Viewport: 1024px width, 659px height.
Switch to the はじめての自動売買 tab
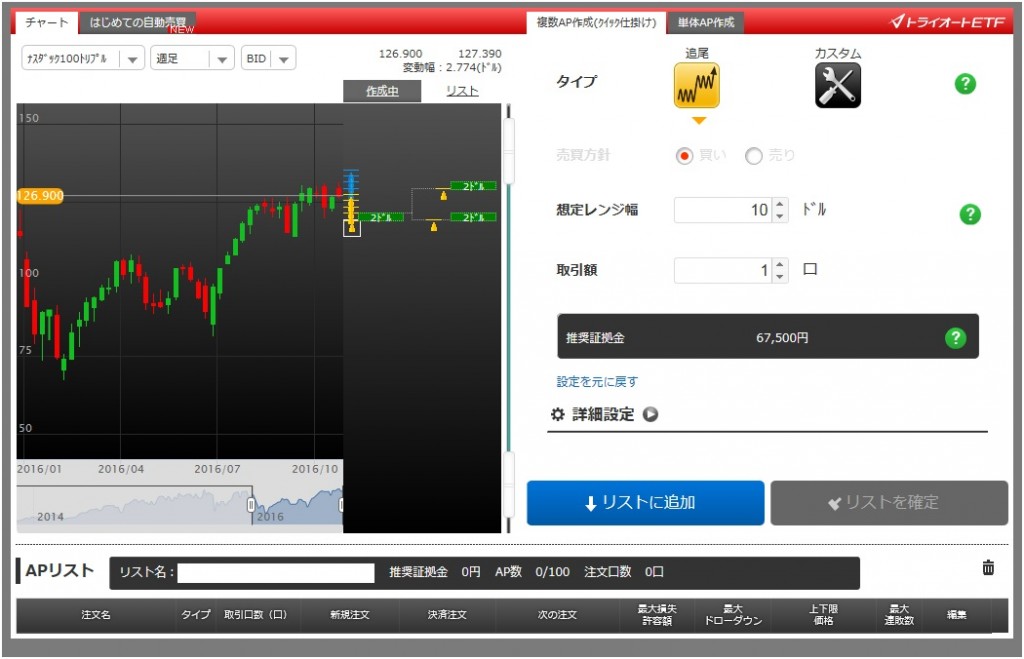[138, 22]
